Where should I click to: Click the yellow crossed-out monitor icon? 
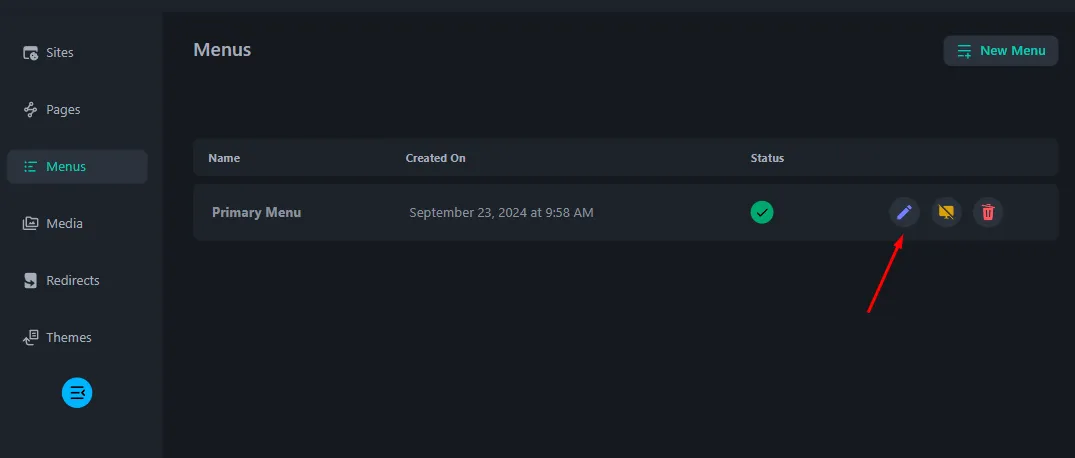946,213
